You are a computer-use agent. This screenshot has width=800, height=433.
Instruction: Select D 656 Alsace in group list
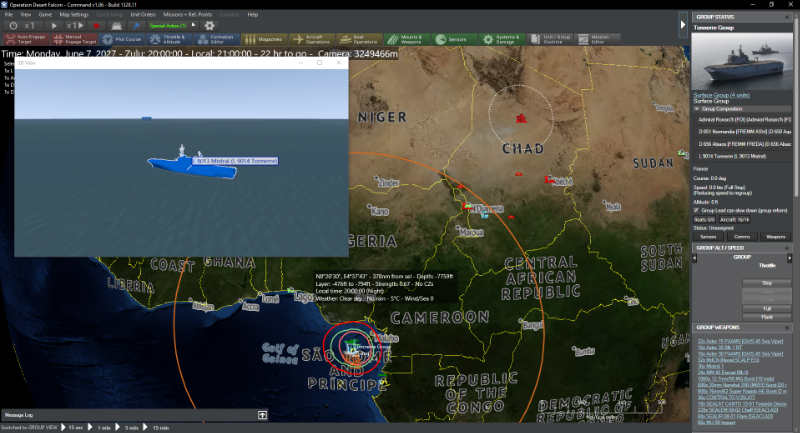(744, 144)
